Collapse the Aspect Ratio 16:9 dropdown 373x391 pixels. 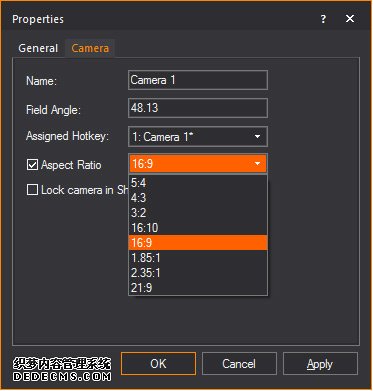coord(198,164)
